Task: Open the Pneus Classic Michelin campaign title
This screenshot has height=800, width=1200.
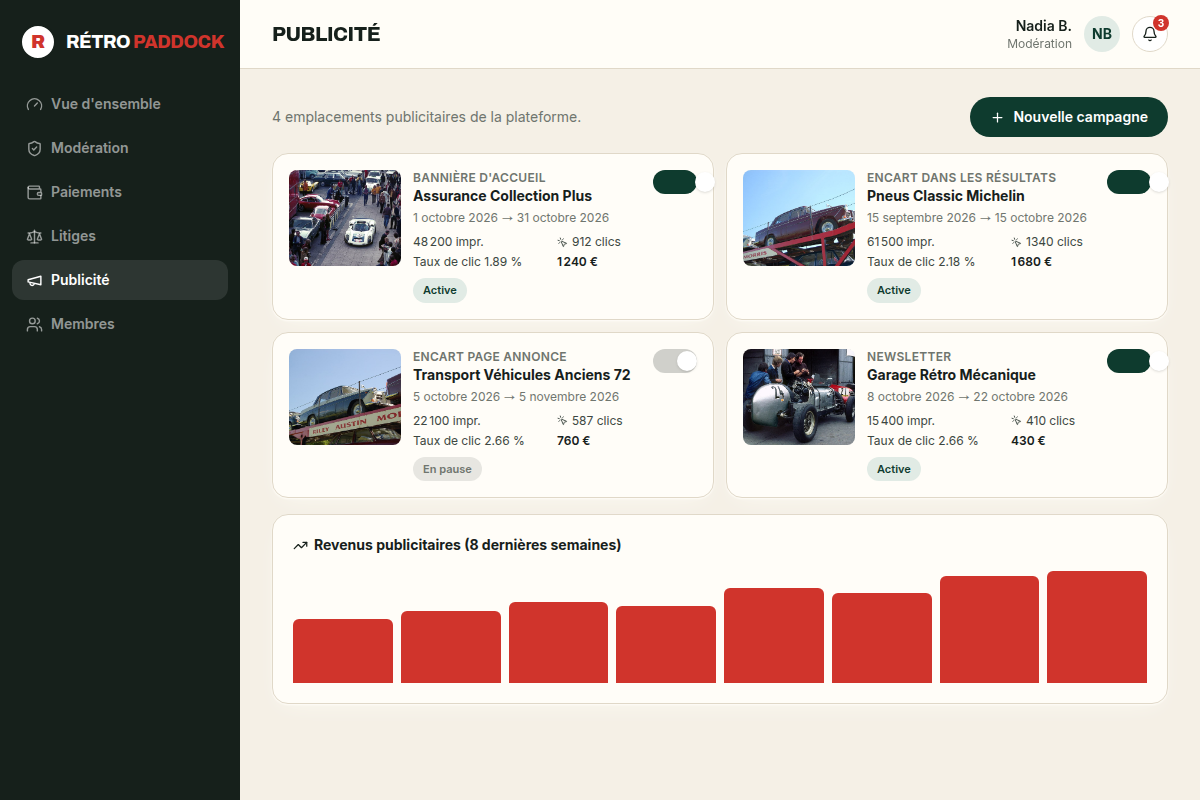Action: [946, 196]
